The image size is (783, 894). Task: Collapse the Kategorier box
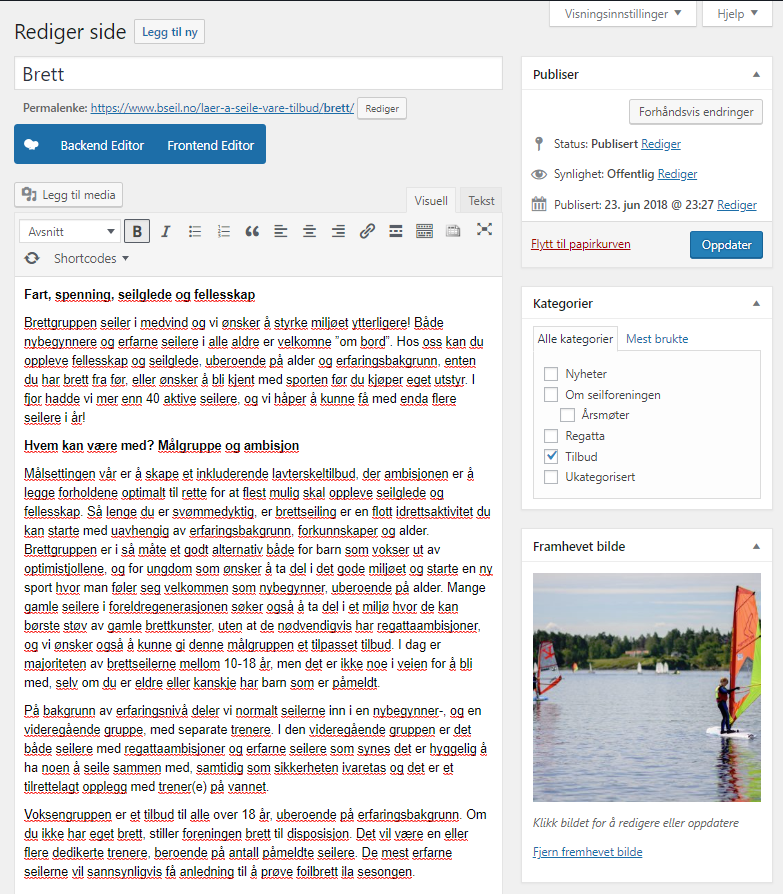click(x=756, y=304)
